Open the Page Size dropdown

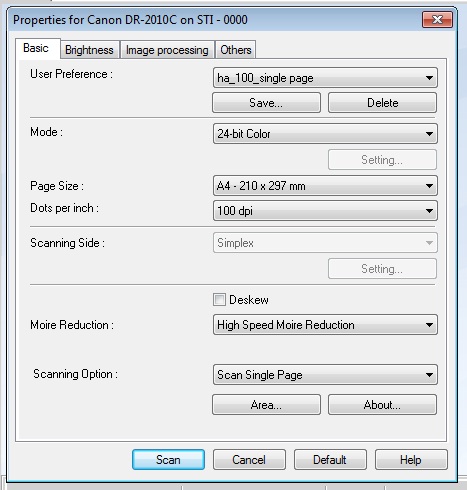click(x=325, y=186)
